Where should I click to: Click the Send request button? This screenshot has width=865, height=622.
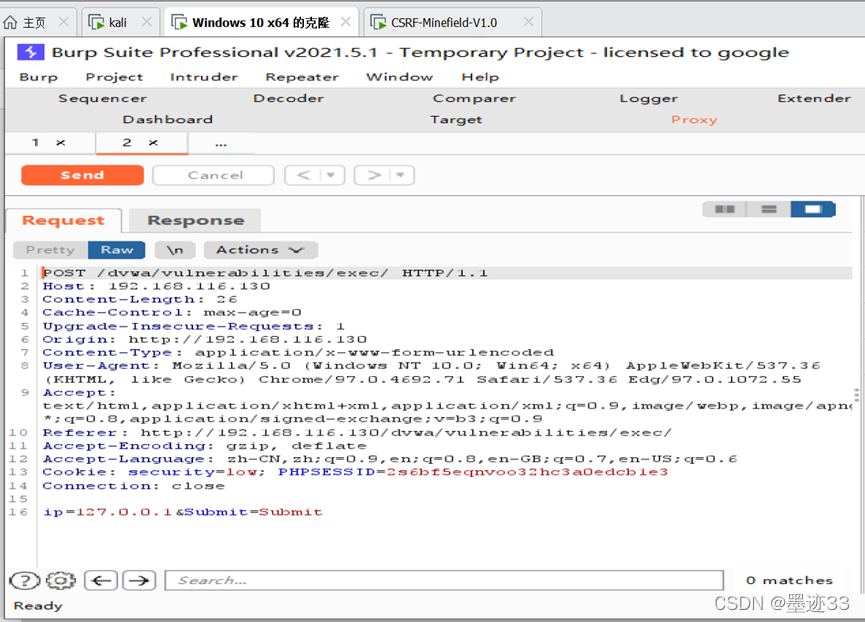pyautogui.click(x=82, y=175)
